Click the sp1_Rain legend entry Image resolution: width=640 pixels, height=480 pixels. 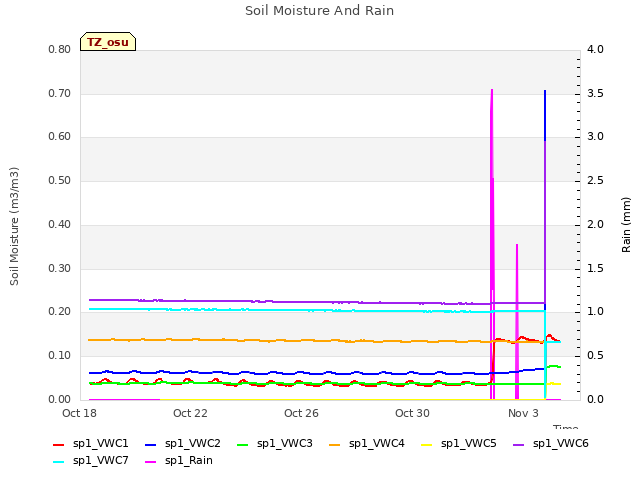click(x=179, y=461)
